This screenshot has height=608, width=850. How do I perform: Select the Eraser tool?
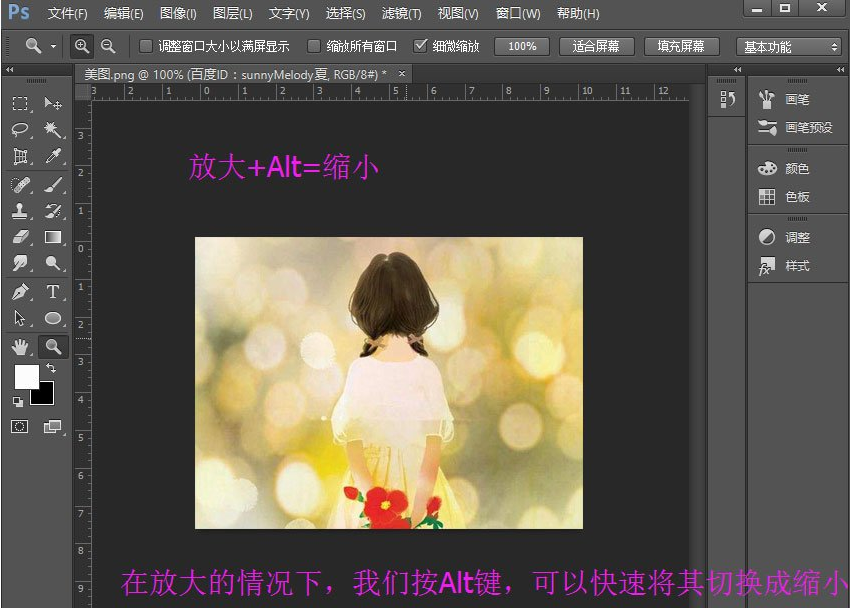click(20, 237)
